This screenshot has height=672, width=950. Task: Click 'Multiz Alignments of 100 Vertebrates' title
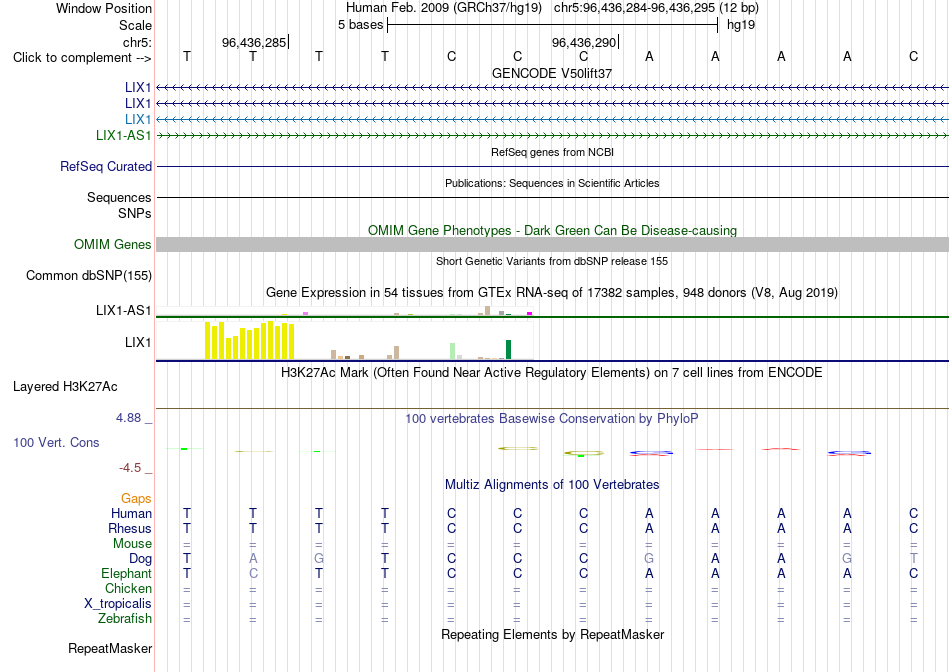tap(552, 484)
